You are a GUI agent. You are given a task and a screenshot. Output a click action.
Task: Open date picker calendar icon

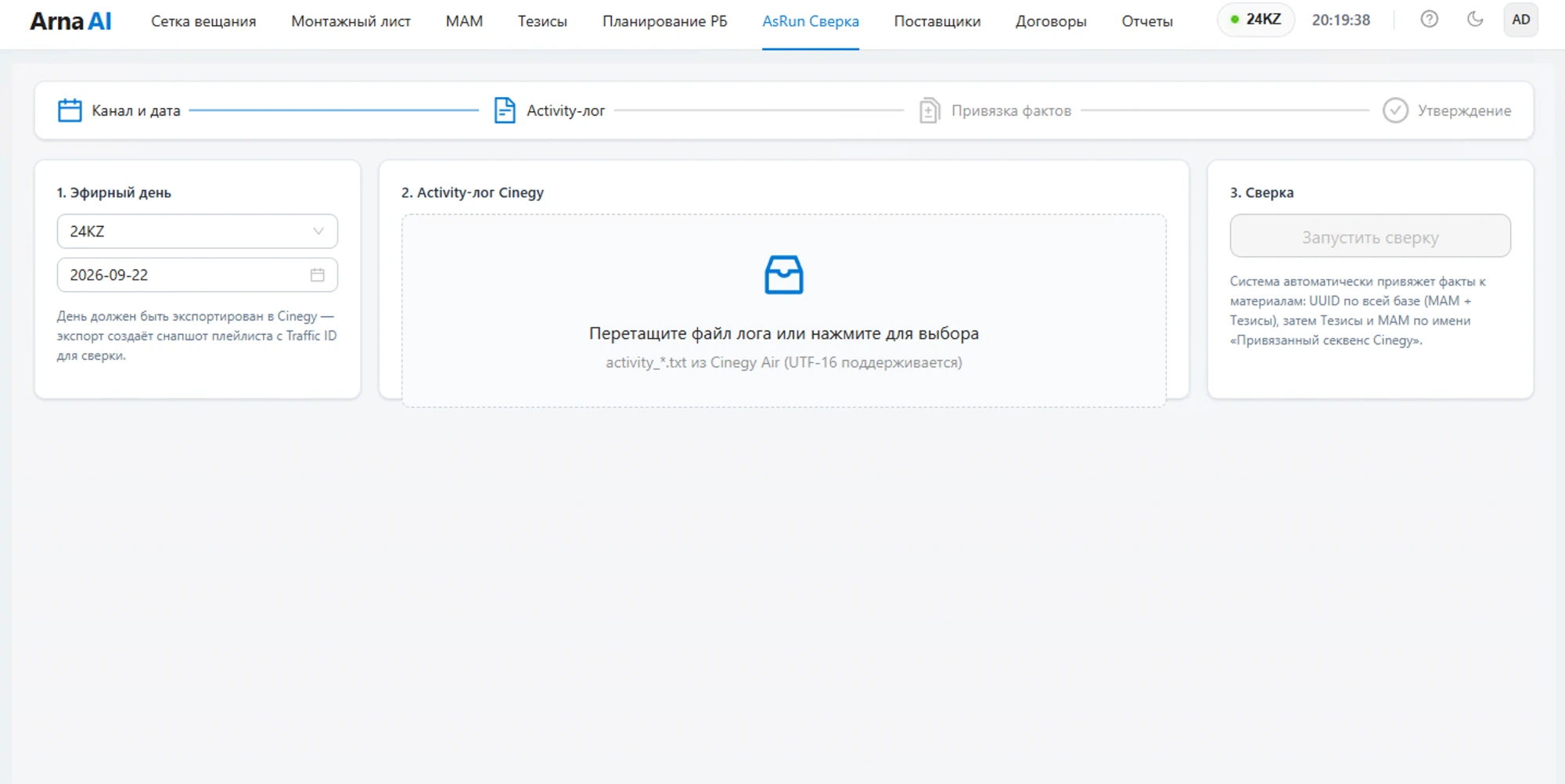pyautogui.click(x=317, y=275)
